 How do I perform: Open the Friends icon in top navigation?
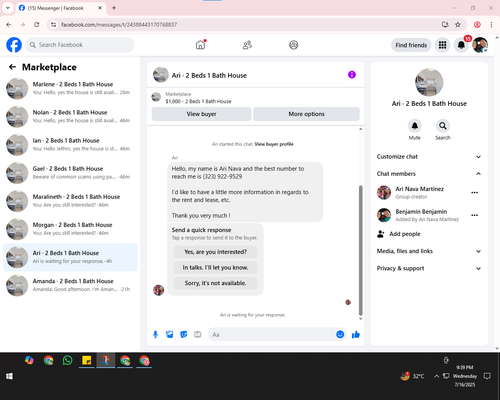[x=247, y=45]
